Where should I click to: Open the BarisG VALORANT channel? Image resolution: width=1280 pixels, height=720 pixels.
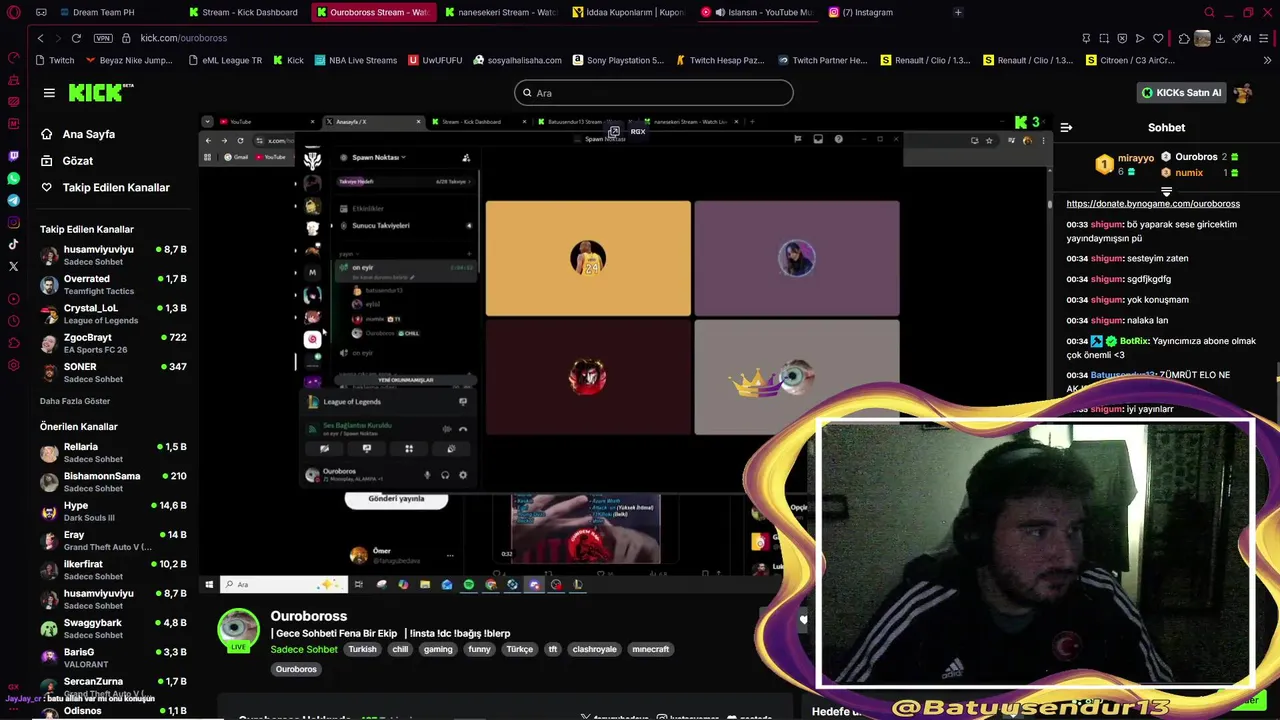[114, 658]
